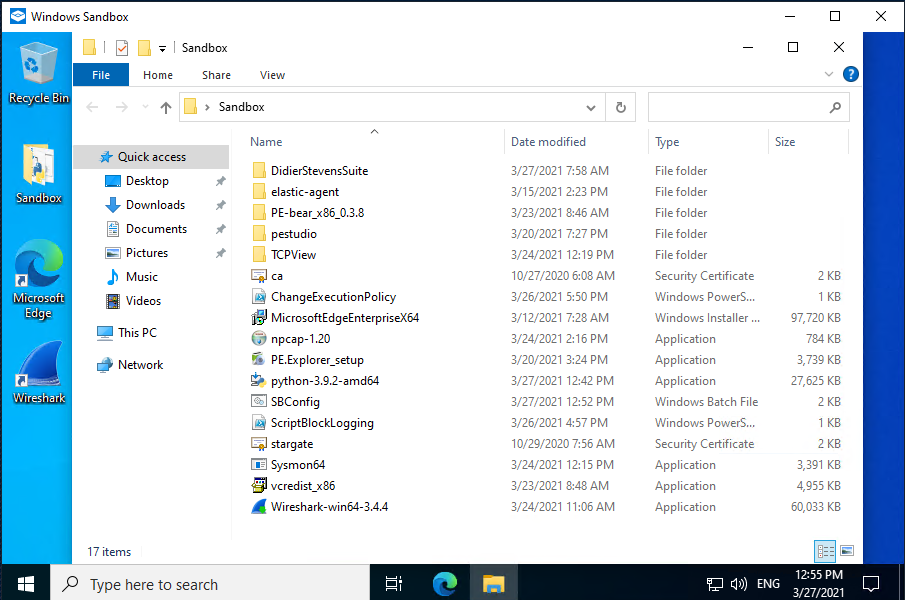Switch to Large icons view in status bar
Image resolution: width=905 pixels, height=600 pixels.
847,551
